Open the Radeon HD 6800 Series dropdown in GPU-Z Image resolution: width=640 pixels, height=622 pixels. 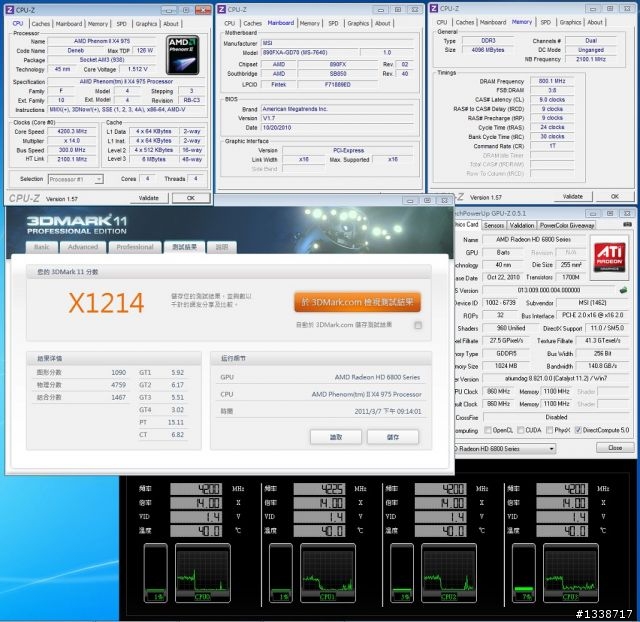[x=505, y=449]
